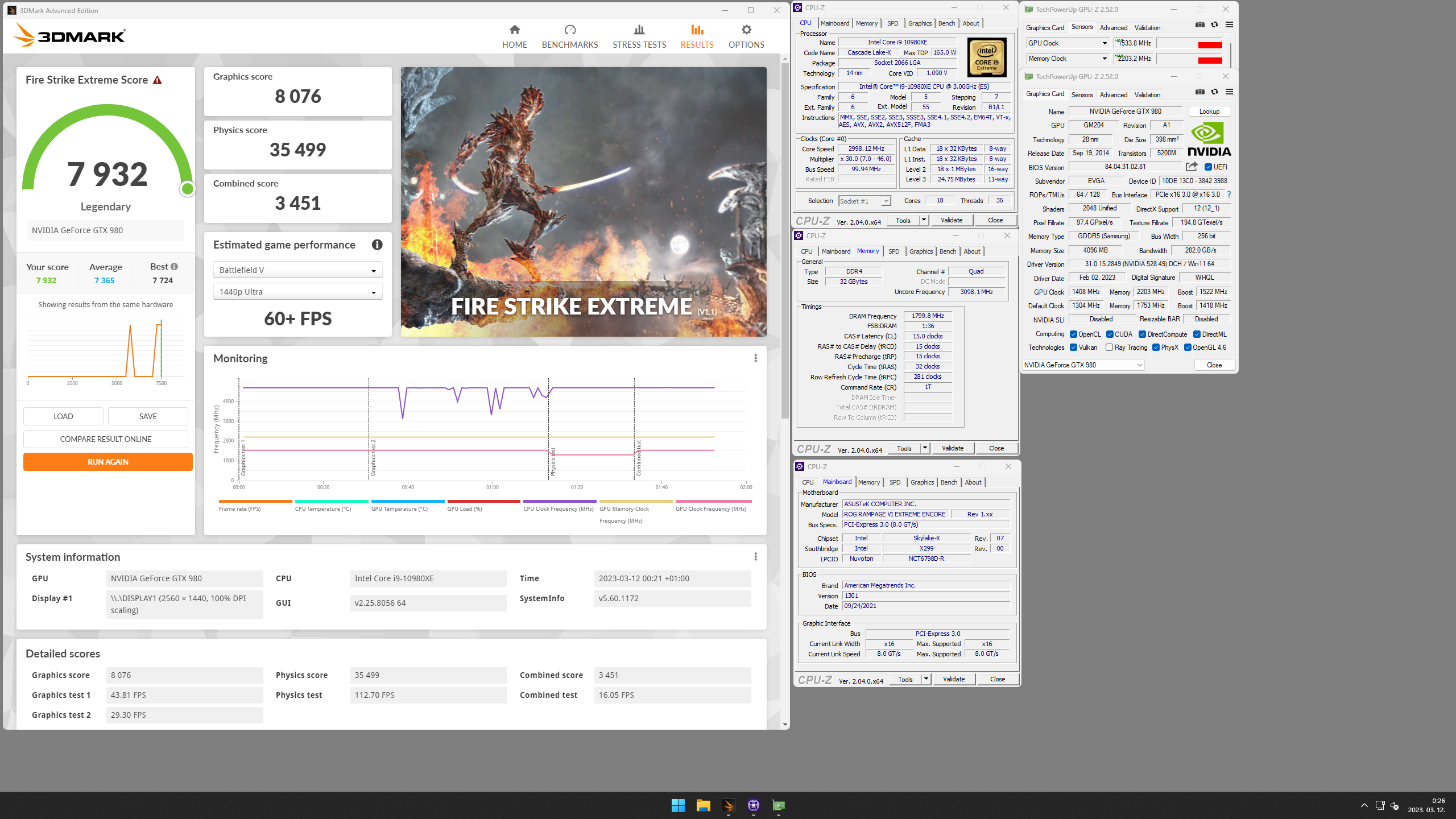The width and height of the screenshot is (1456, 819).
Task: Open the Memory Clock sensor dropdown
Action: [1068, 59]
